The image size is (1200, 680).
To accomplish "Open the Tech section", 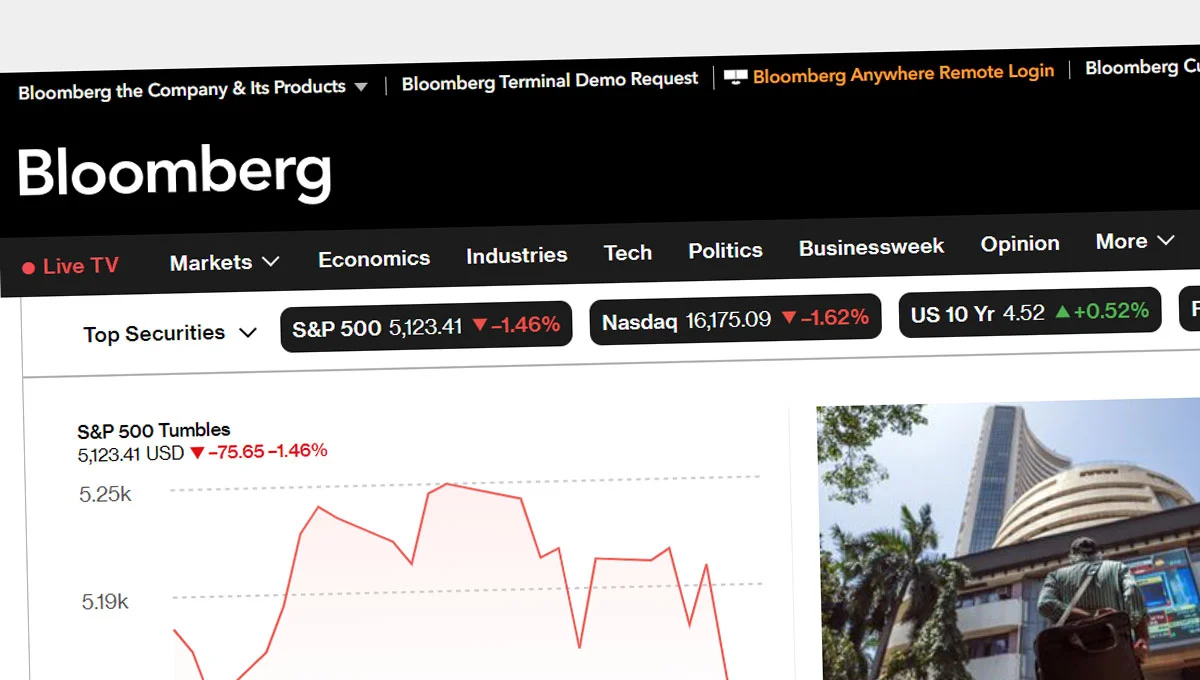I will pyautogui.click(x=628, y=253).
